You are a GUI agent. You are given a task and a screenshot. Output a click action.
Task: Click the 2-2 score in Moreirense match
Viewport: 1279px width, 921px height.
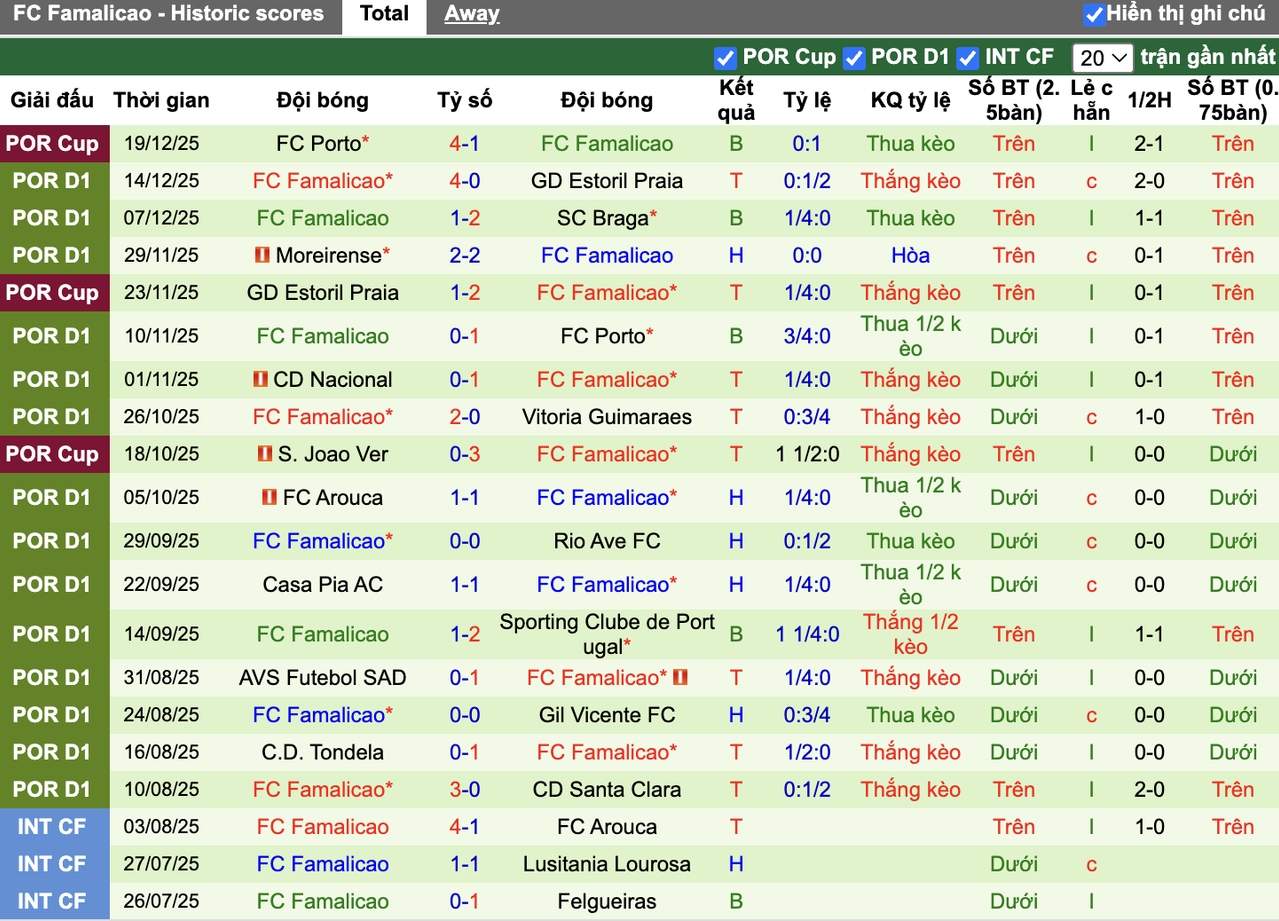coord(465,256)
